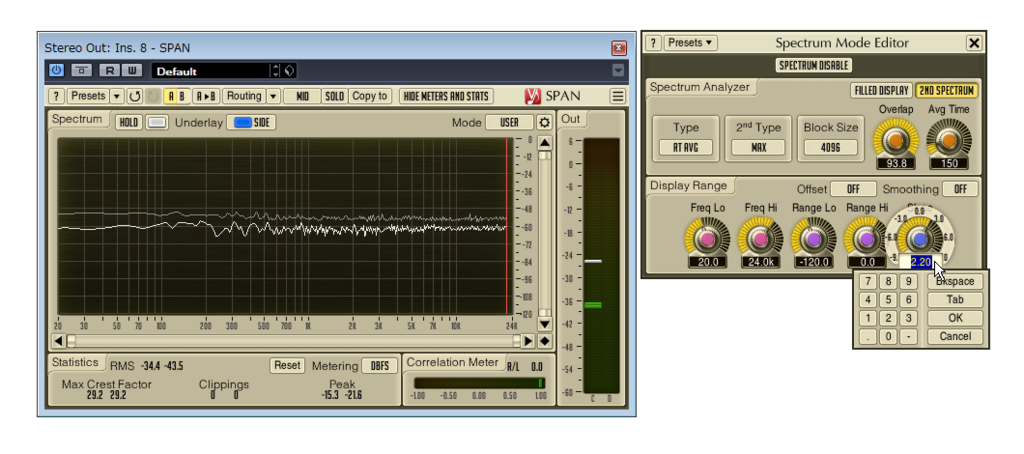1024x454 pixels.
Task: Close the Spectrum Mode Editor window
Action: pyautogui.click(x=974, y=43)
